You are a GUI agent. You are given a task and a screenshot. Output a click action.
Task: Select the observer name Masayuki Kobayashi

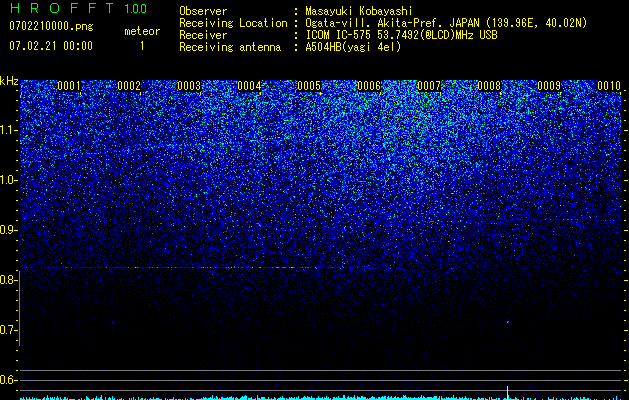tap(358, 11)
